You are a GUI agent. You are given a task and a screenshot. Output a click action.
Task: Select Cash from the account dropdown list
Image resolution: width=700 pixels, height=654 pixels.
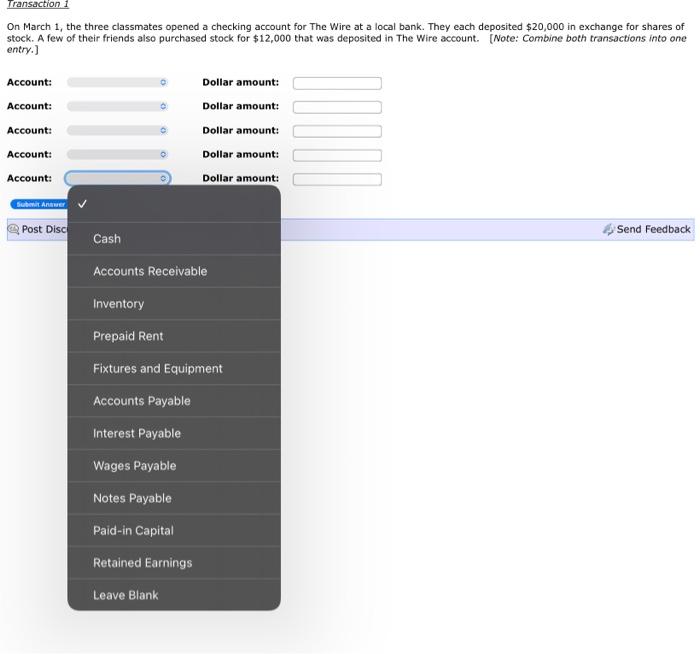pos(174,239)
